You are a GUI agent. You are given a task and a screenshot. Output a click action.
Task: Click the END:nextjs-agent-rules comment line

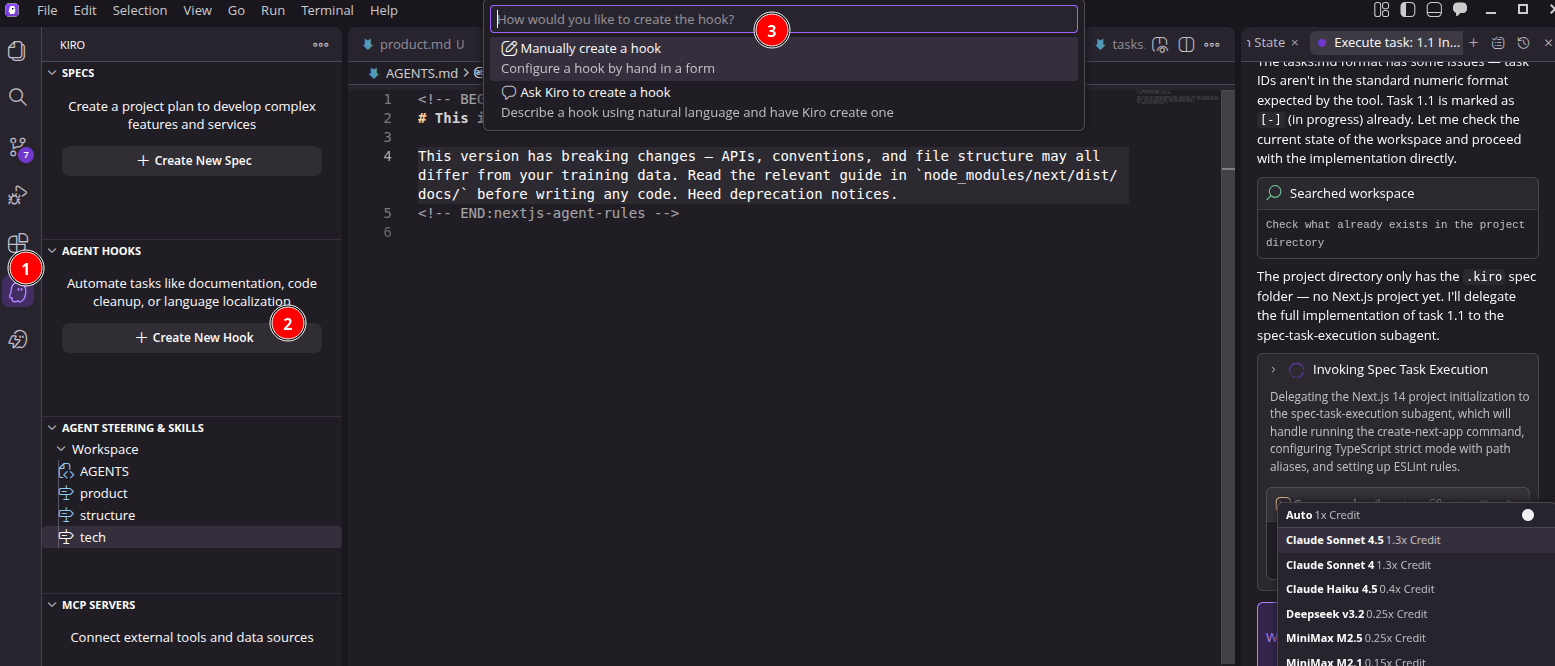549,213
